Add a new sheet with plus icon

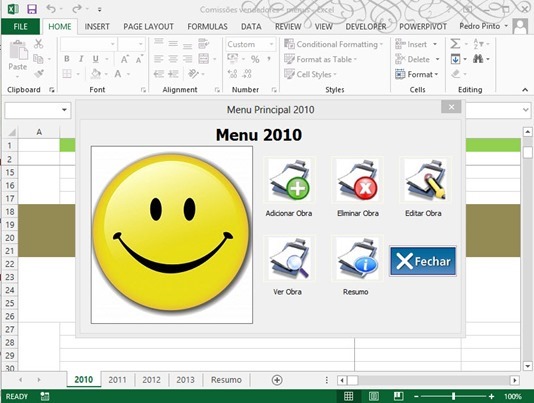[277, 380]
